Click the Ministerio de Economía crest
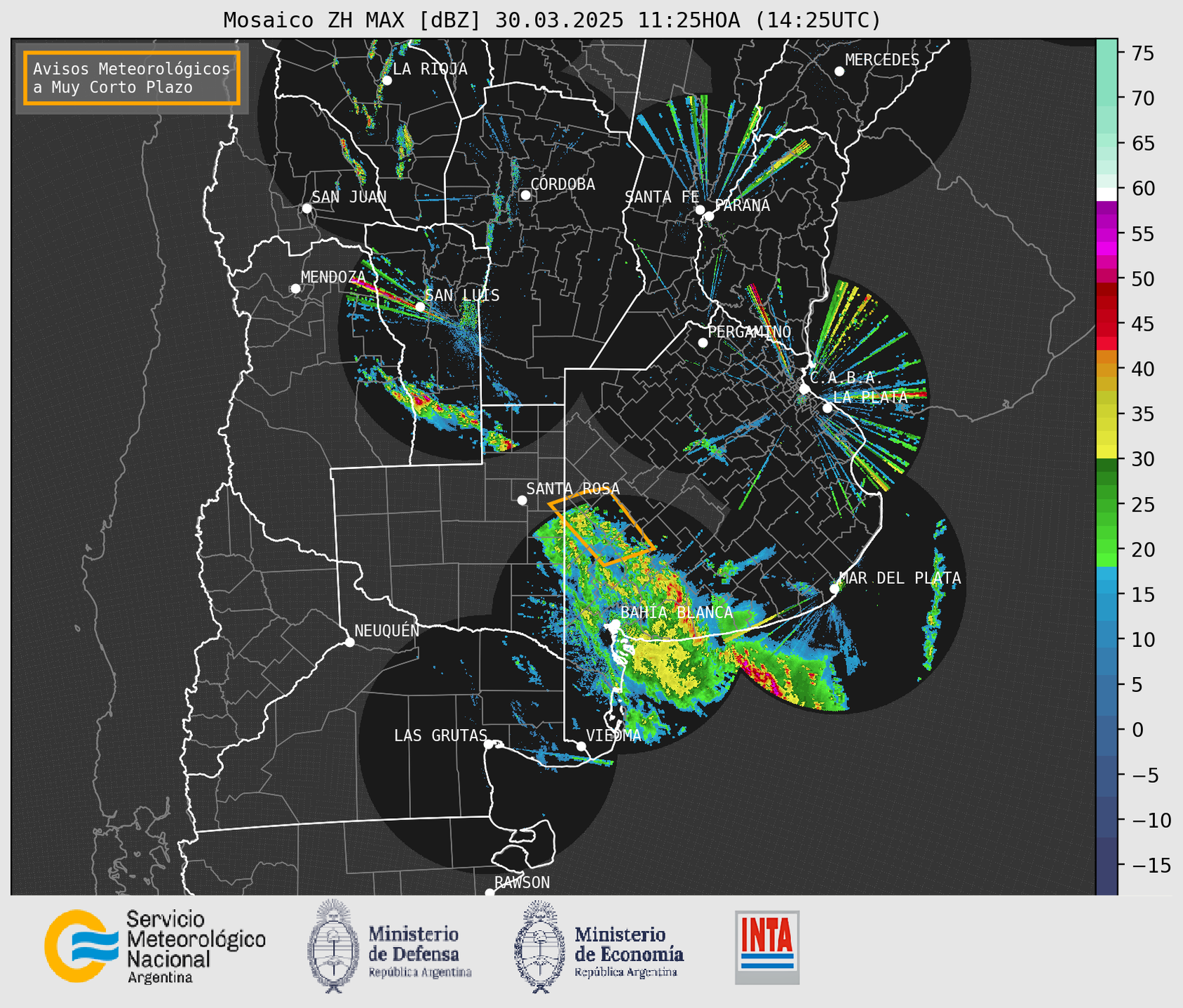This screenshot has width=1183, height=1008. click(x=540, y=946)
